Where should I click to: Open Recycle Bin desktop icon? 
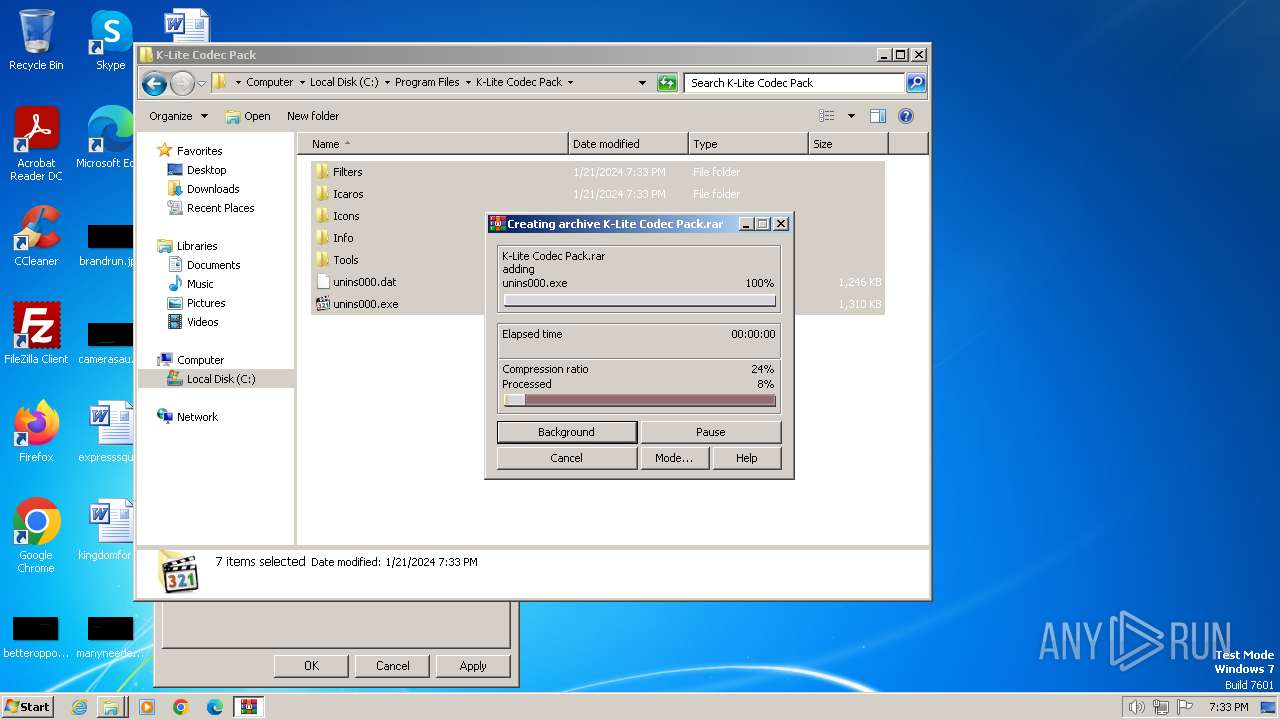tap(36, 40)
